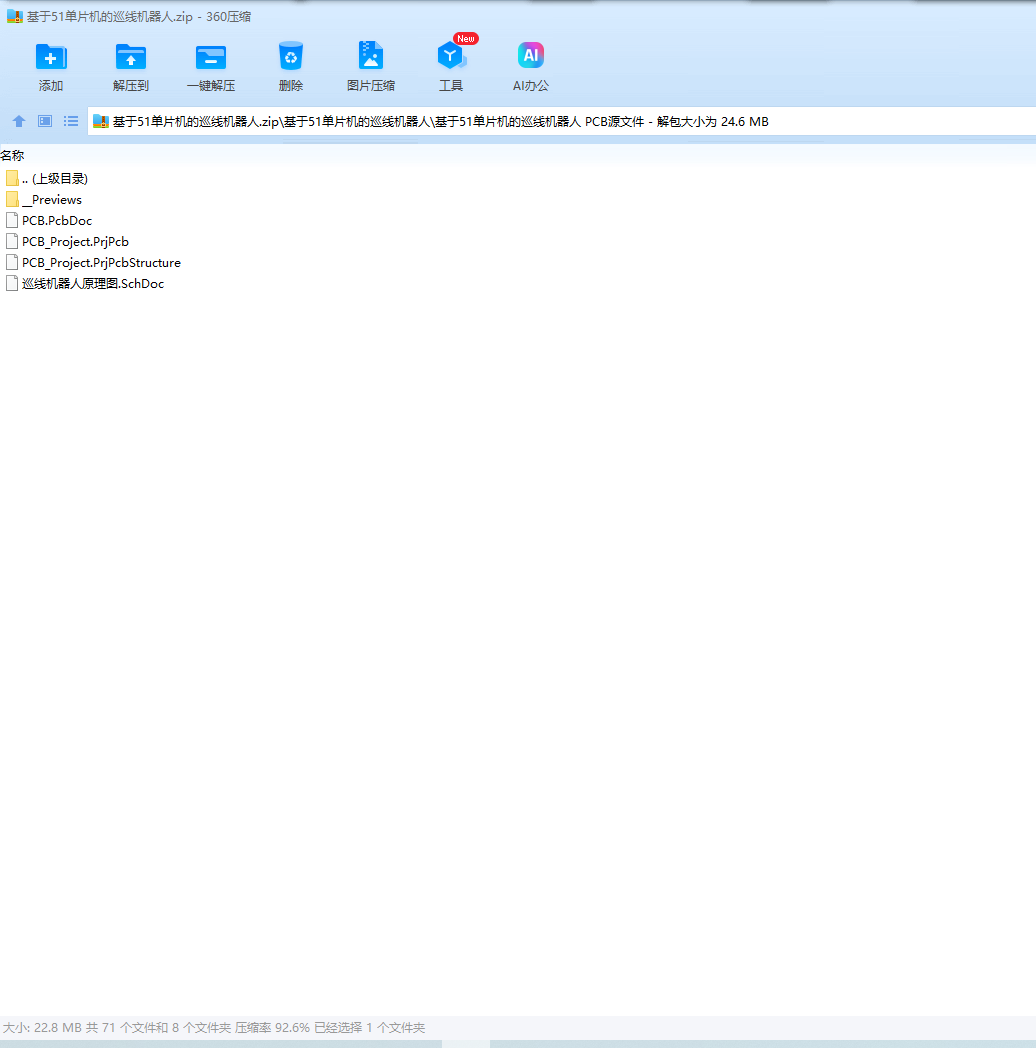This screenshot has width=1036, height=1048.
Task: Choose 一键解压 one-click extract icon
Action: point(211,57)
